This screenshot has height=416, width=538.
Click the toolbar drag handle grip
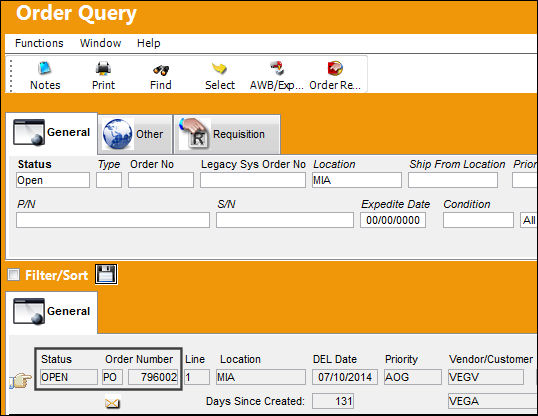11,76
